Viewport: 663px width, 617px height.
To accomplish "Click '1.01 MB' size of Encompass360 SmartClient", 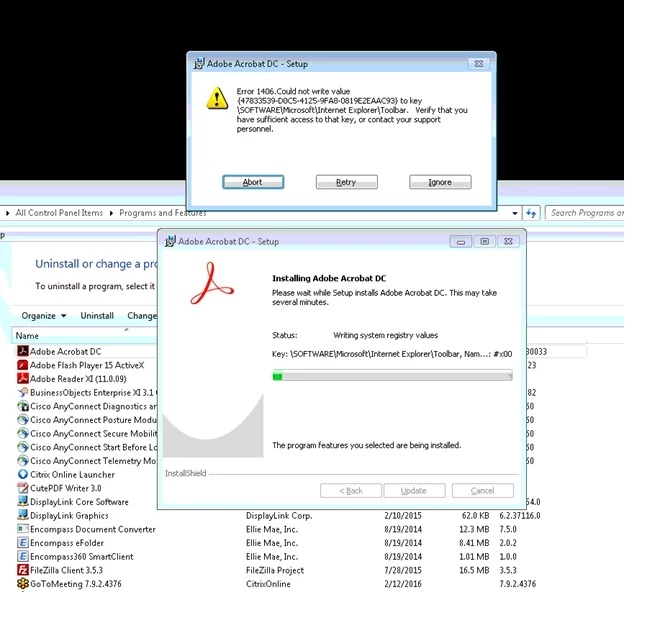I will pyautogui.click(x=474, y=557).
